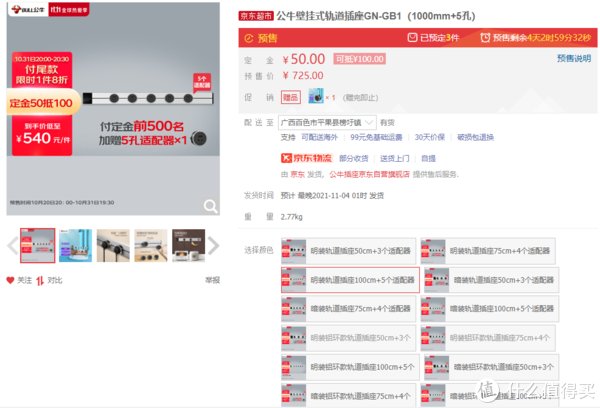Click the shipping time 预计最晚2021-11-04 text
This screenshot has width=600, height=408.
pos(332,196)
